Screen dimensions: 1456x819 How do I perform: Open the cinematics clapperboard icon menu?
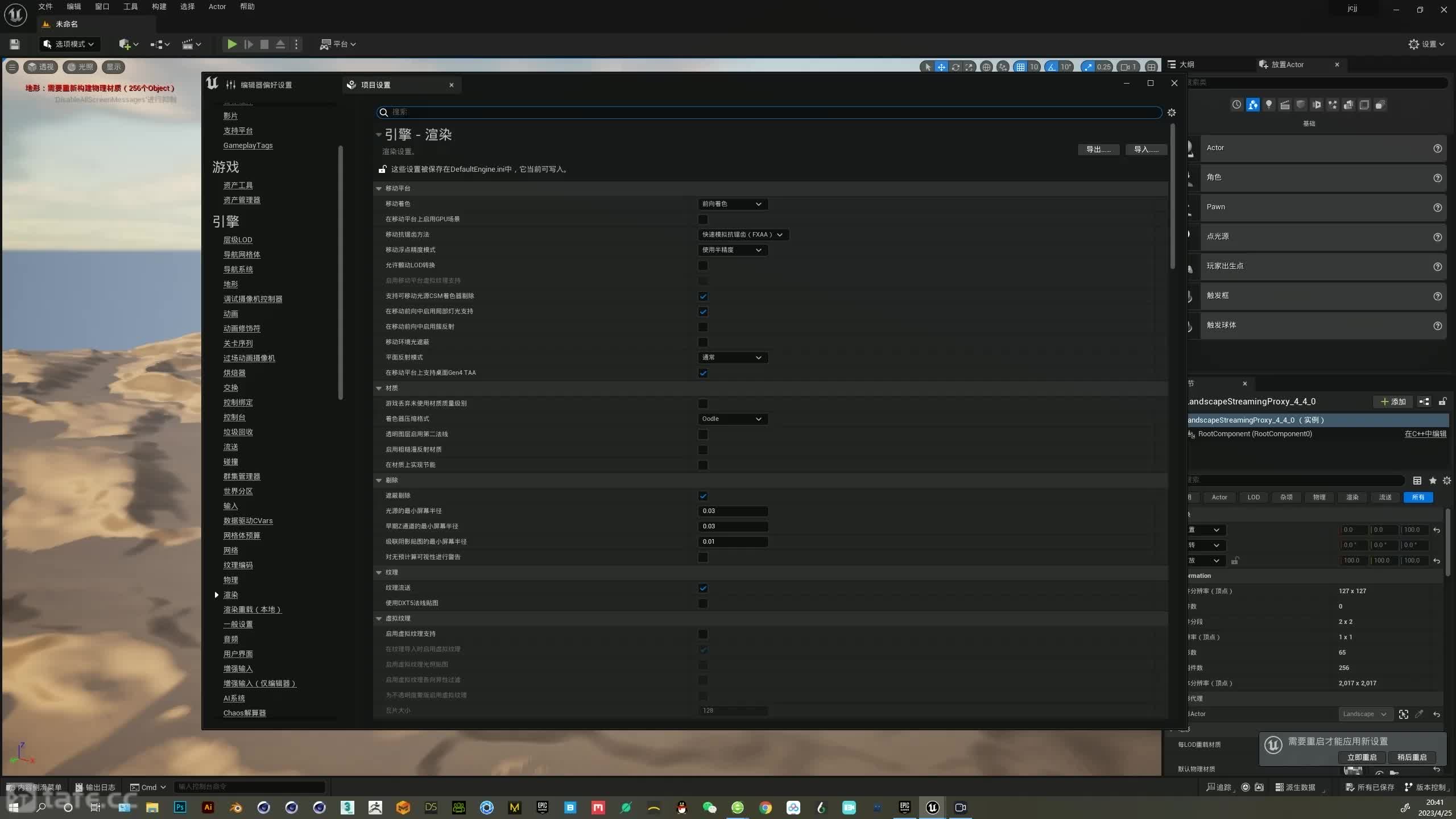(x=191, y=44)
